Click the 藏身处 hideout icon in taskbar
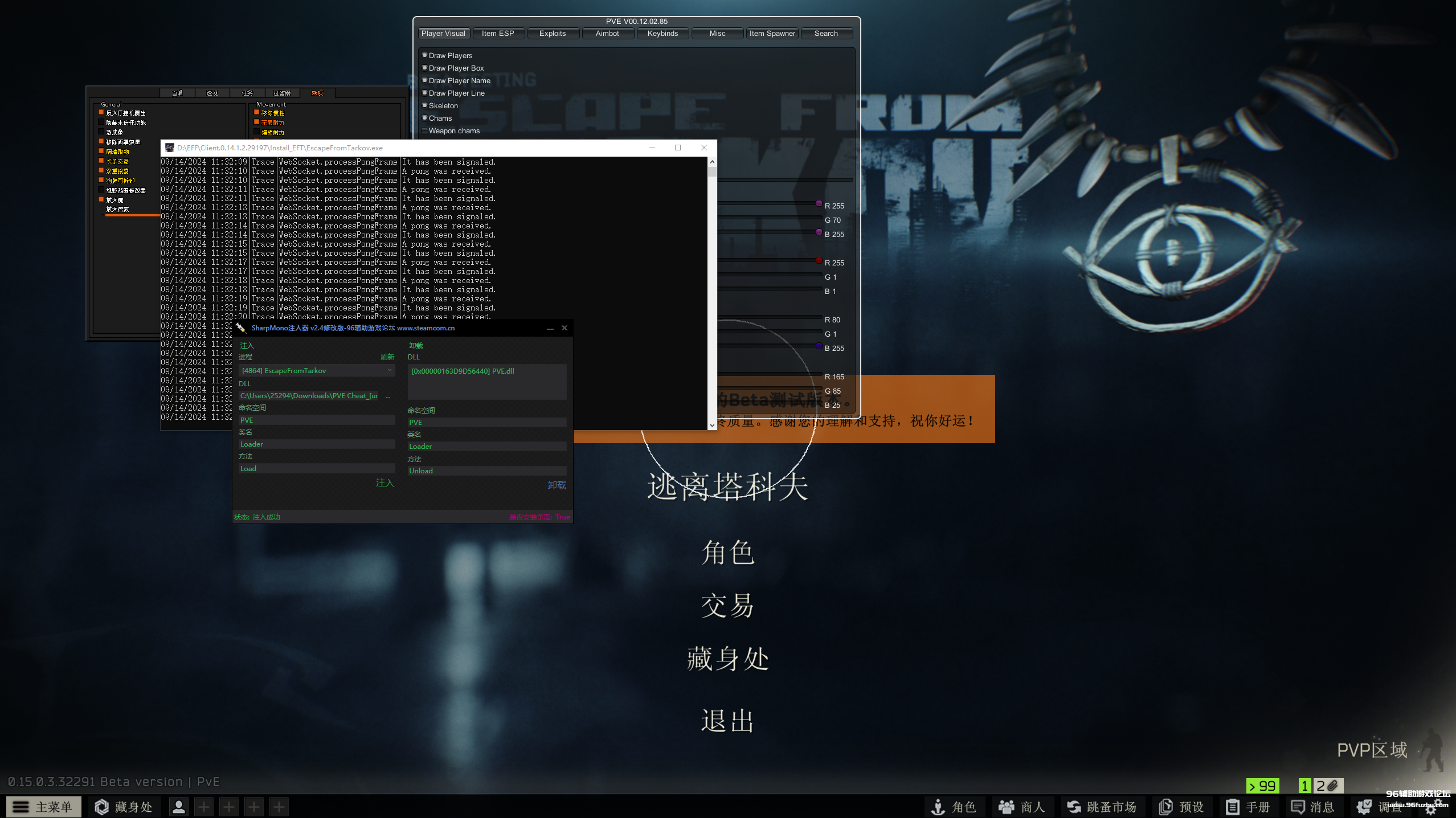Screen dimensions: 1456x818 pyautogui.click(x=101, y=807)
